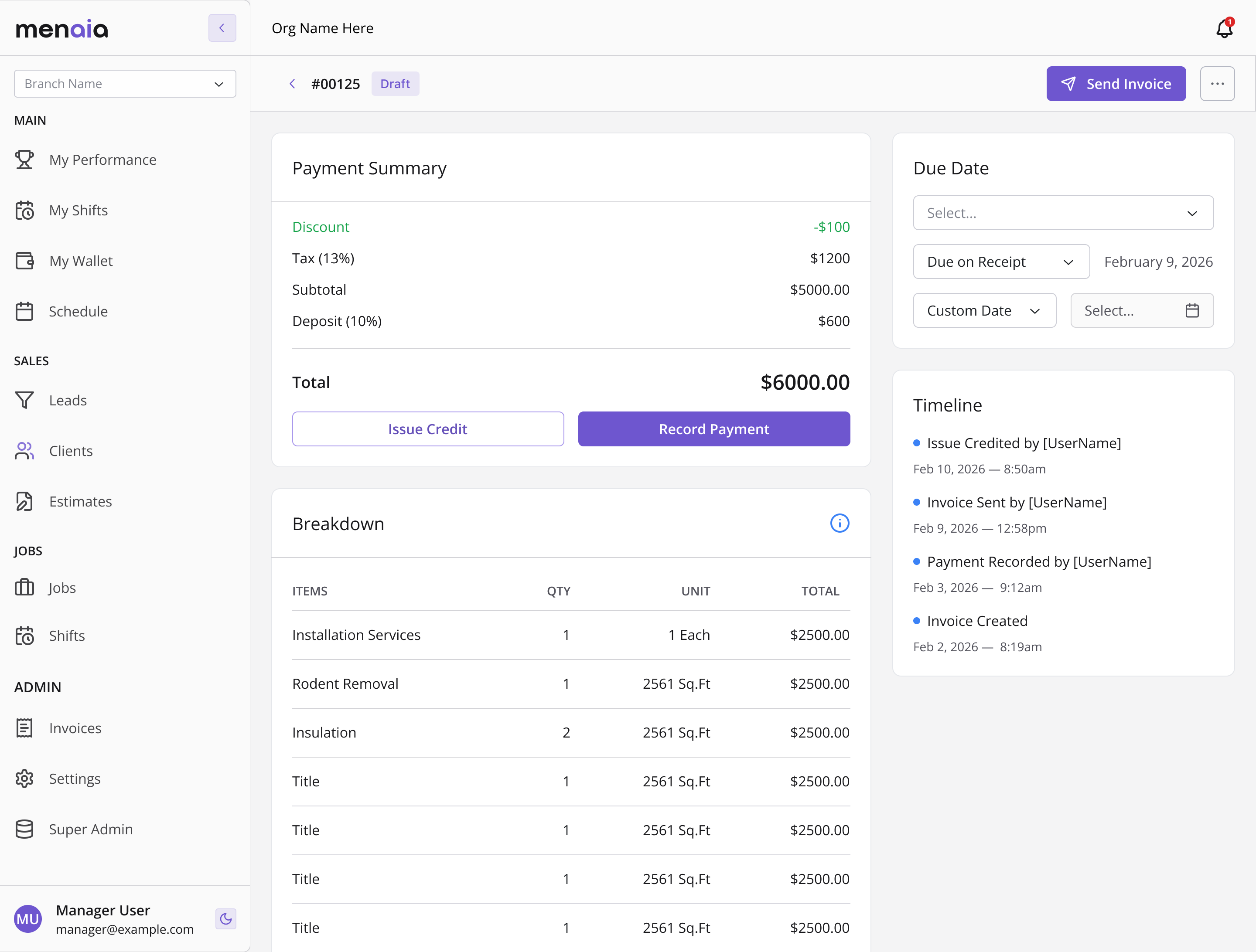Screen dimensions: 1256x952
Task: Click the Breakdown info icon
Action: coord(840,523)
